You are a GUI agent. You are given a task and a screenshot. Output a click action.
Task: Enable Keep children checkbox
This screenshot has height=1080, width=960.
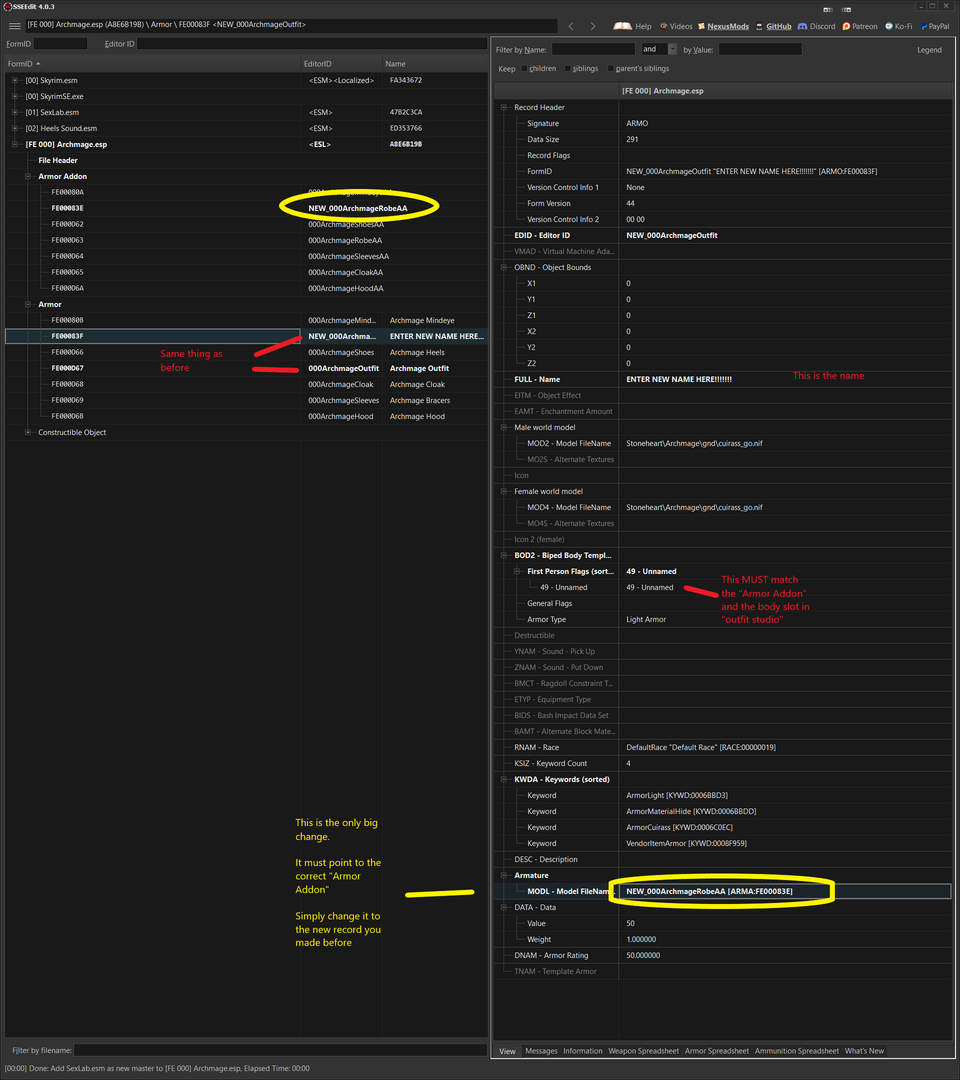point(524,68)
